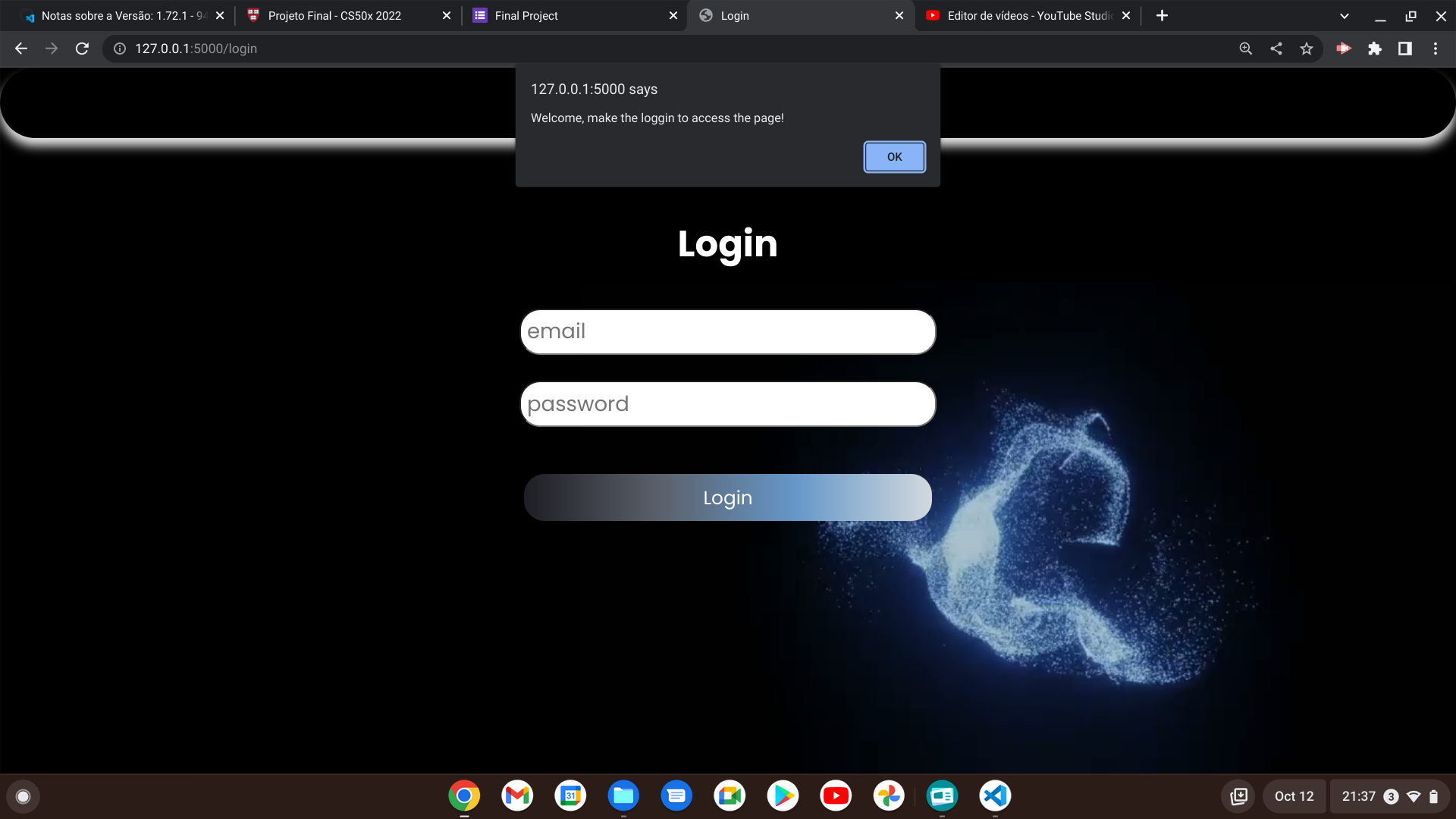Click the share page icon
The image size is (1456, 819).
[x=1276, y=49]
